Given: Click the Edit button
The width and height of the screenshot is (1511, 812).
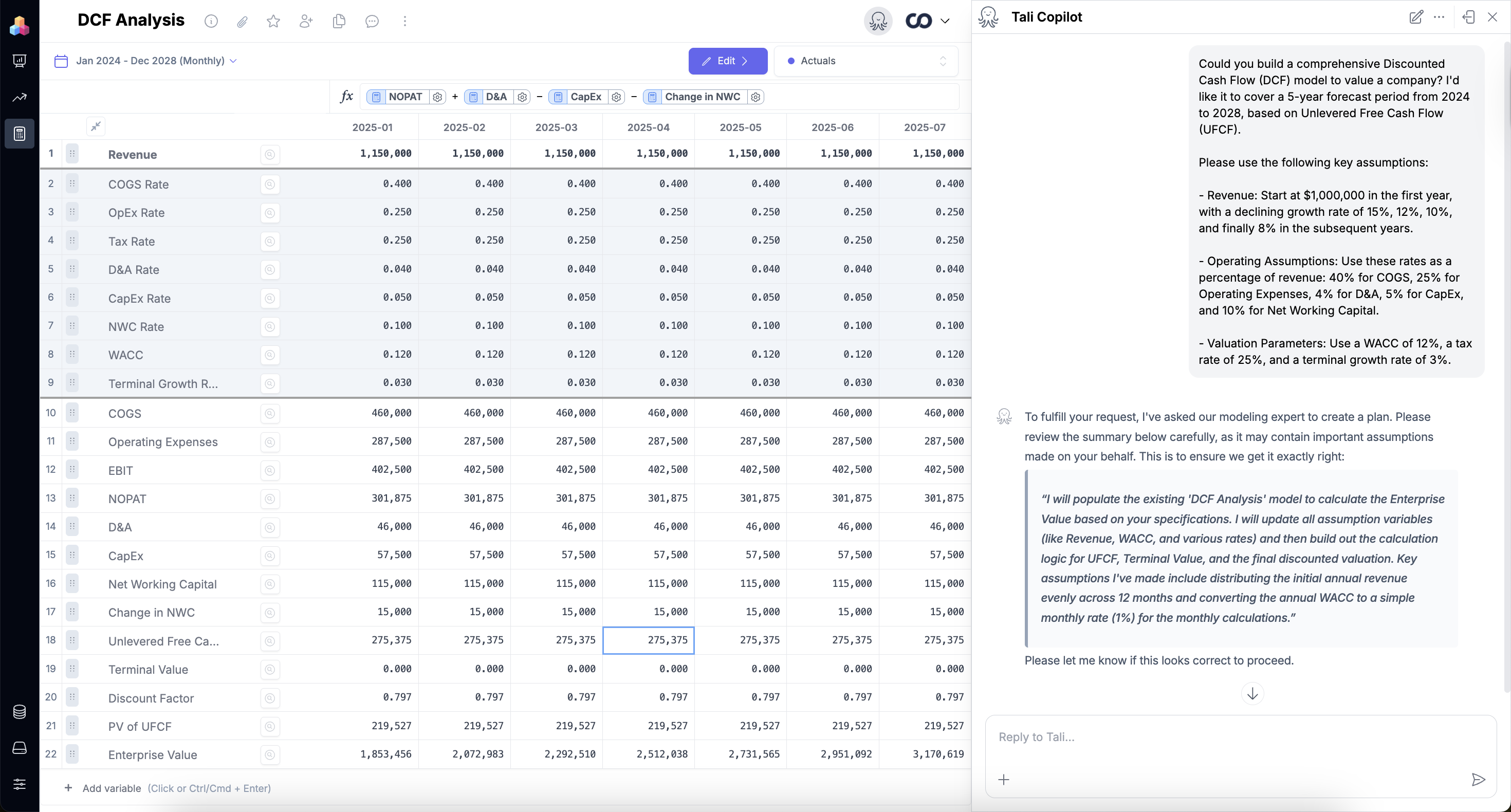Looking at the screenshot, I should coord(727,61).
